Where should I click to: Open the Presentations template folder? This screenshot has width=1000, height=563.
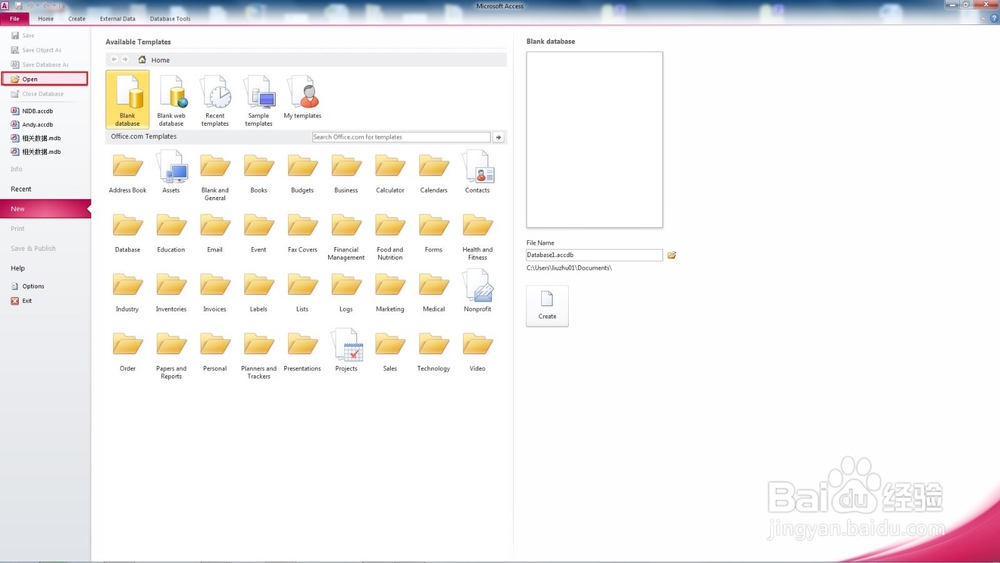[x=302, y=351]
